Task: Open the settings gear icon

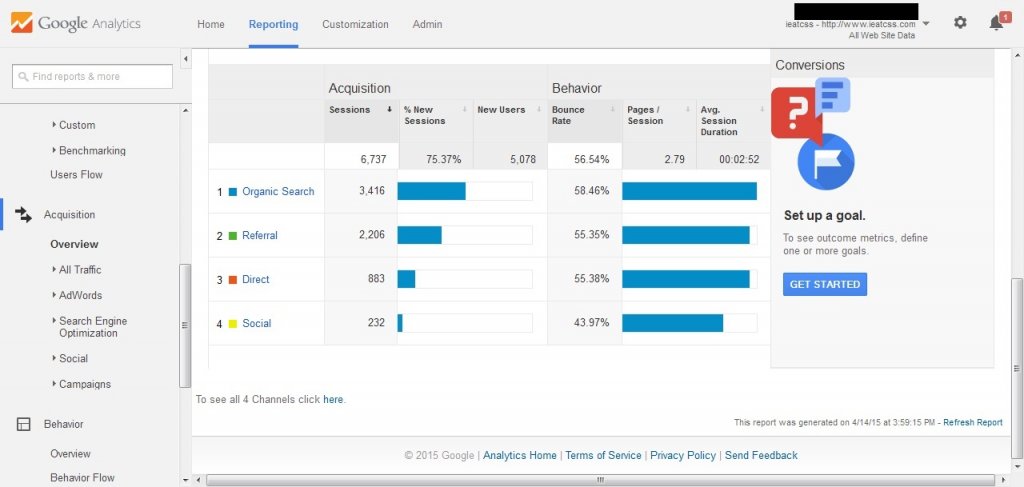Action: 960,23
